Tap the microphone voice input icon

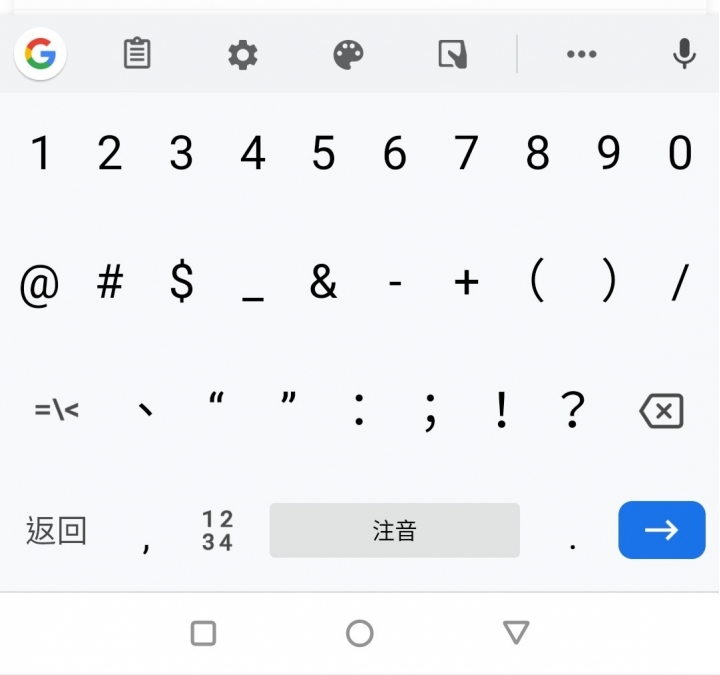click(684, 53)
